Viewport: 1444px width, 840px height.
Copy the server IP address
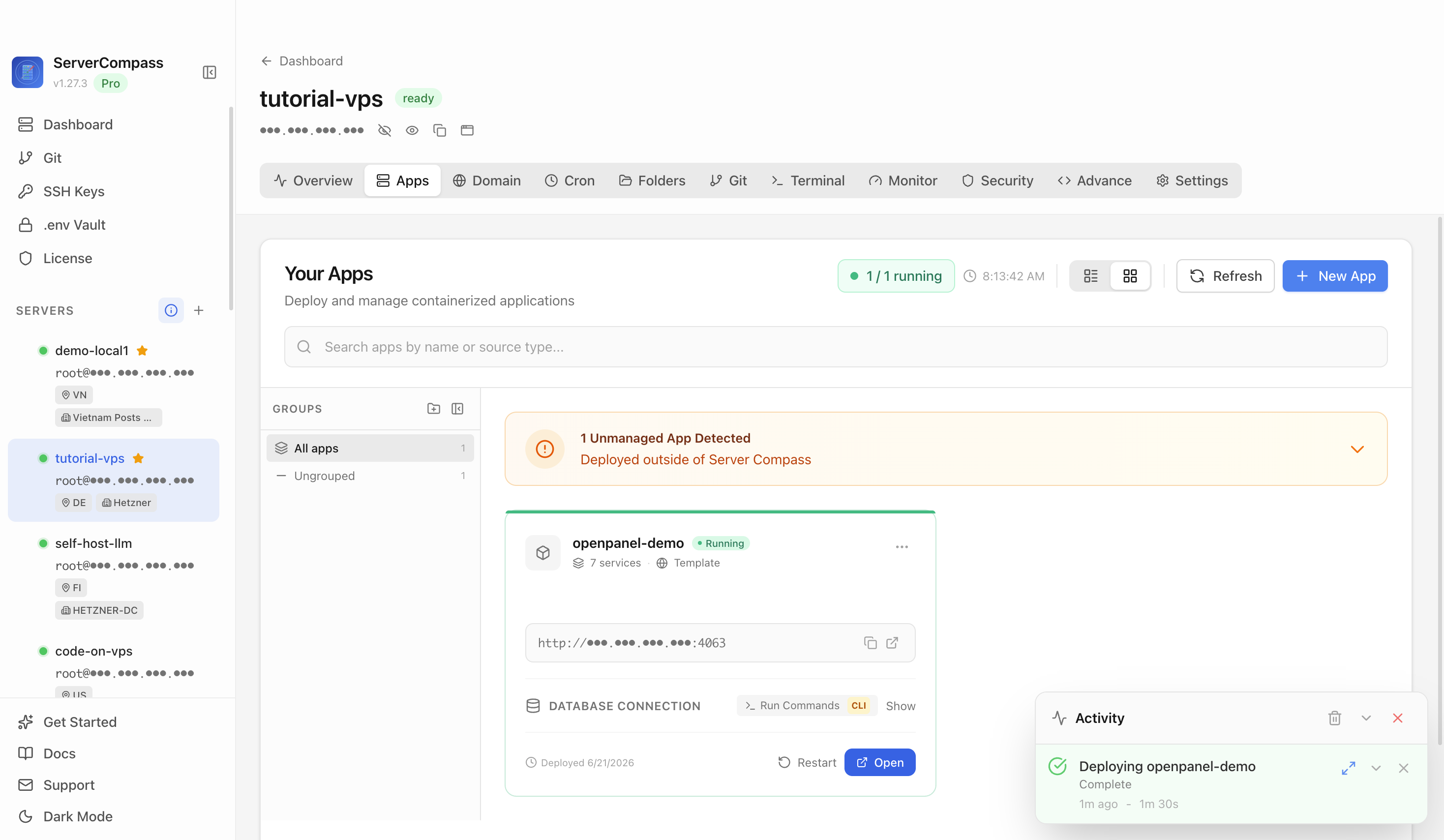pos(440,130)
